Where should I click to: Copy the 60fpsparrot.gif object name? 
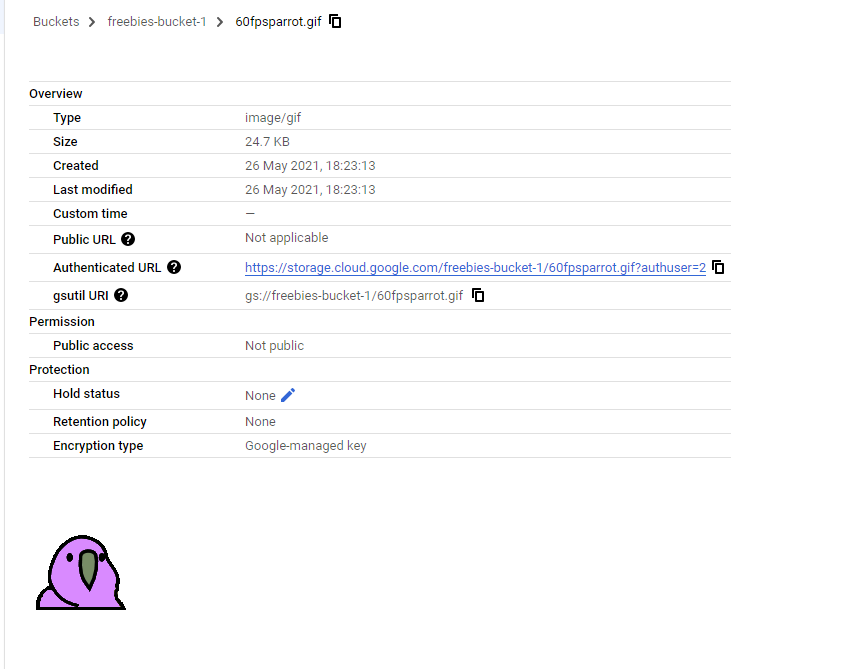tap(336, 21)
